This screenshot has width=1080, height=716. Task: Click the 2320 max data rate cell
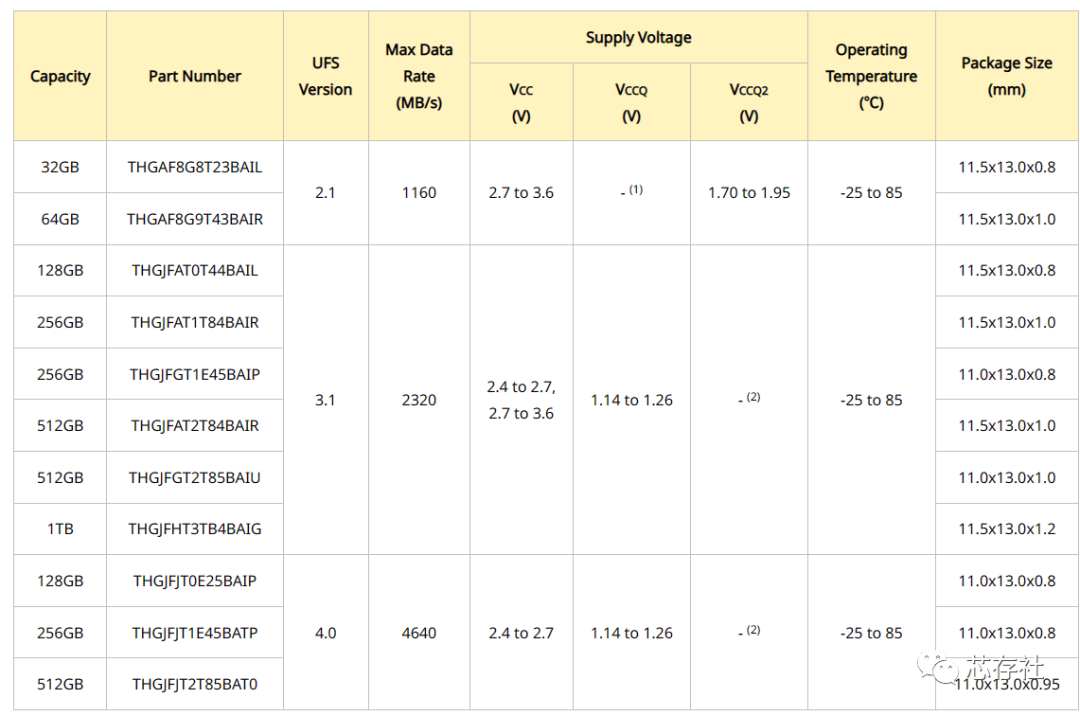(419, 400)
